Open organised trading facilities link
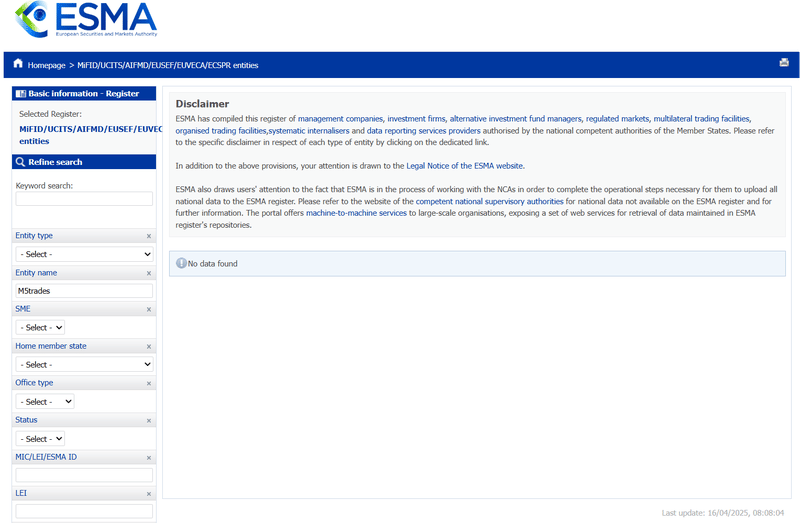Viewport: 800px width, 523px height. (221, 131)
